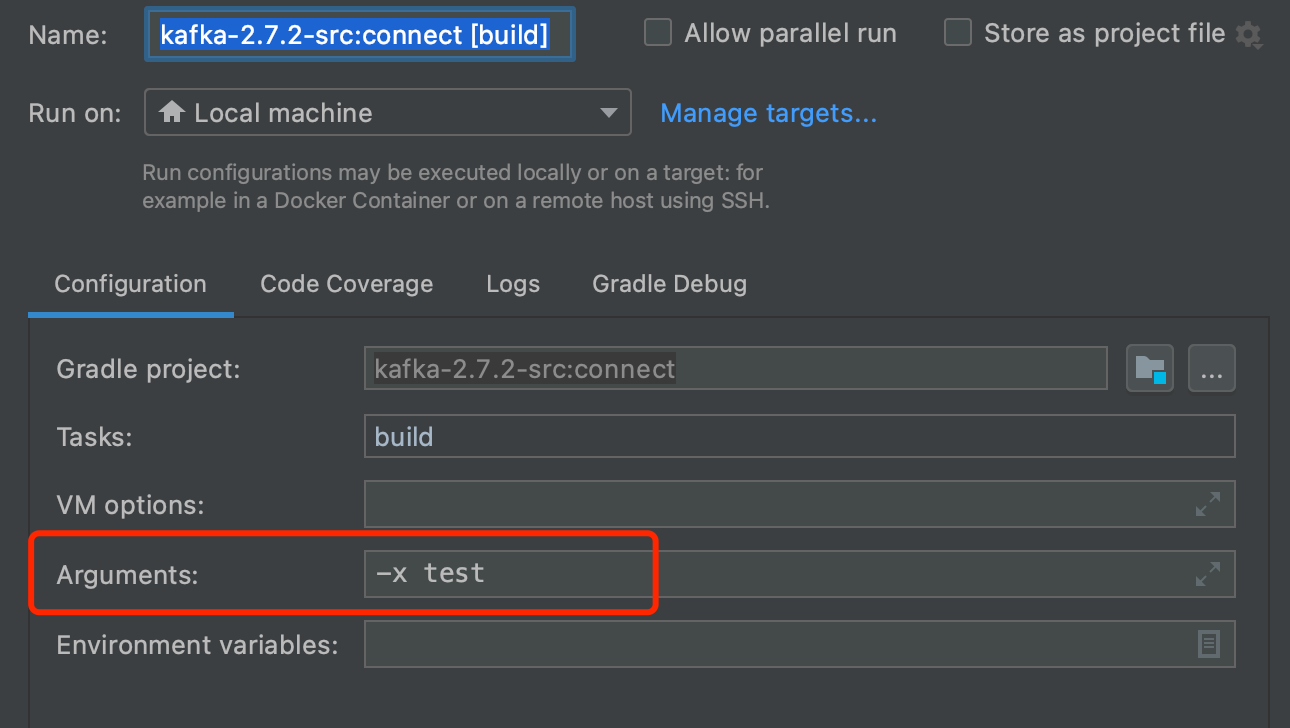
Task: Follow the Manage targets link
Action: (769, 113)
